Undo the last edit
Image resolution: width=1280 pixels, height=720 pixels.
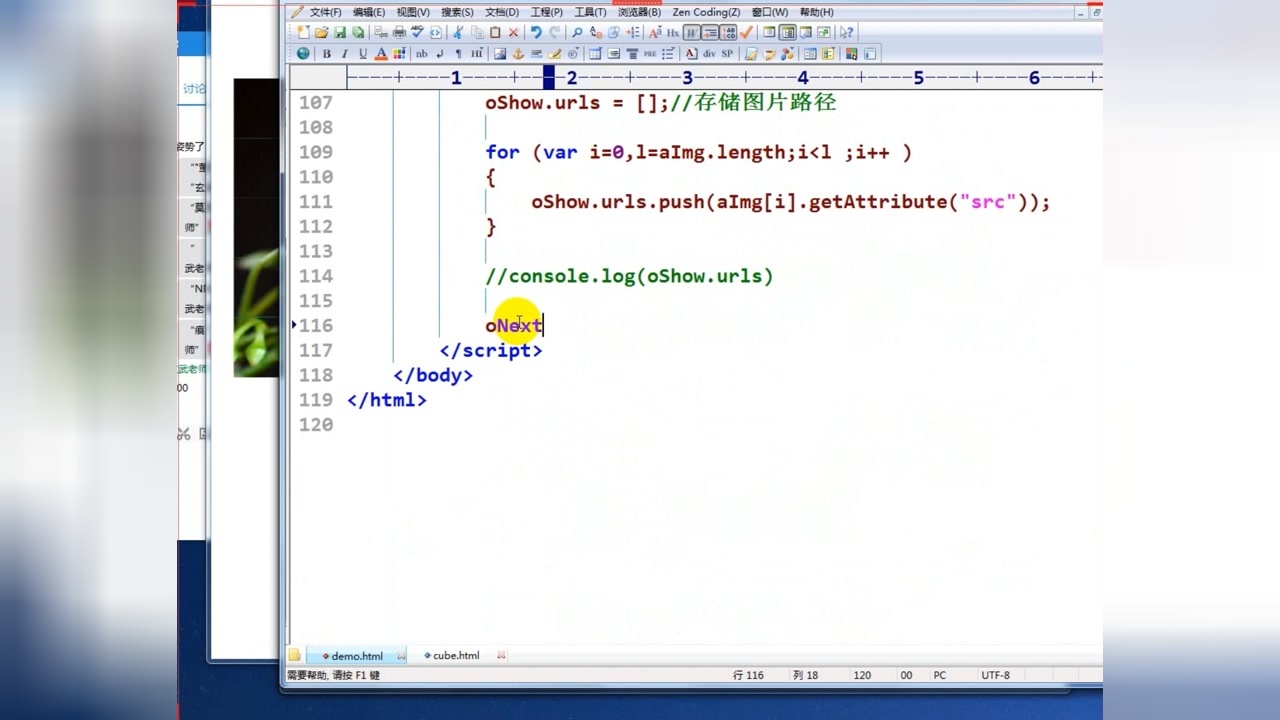pos(536,33)
